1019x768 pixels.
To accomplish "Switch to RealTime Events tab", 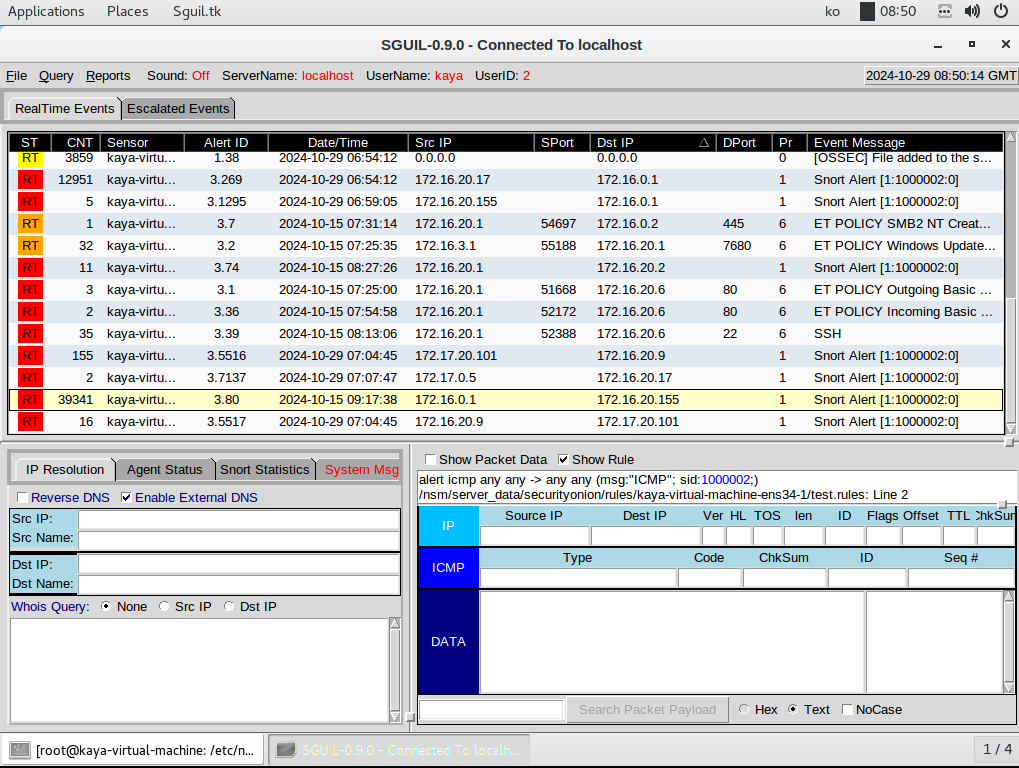I will click(64, 109).
